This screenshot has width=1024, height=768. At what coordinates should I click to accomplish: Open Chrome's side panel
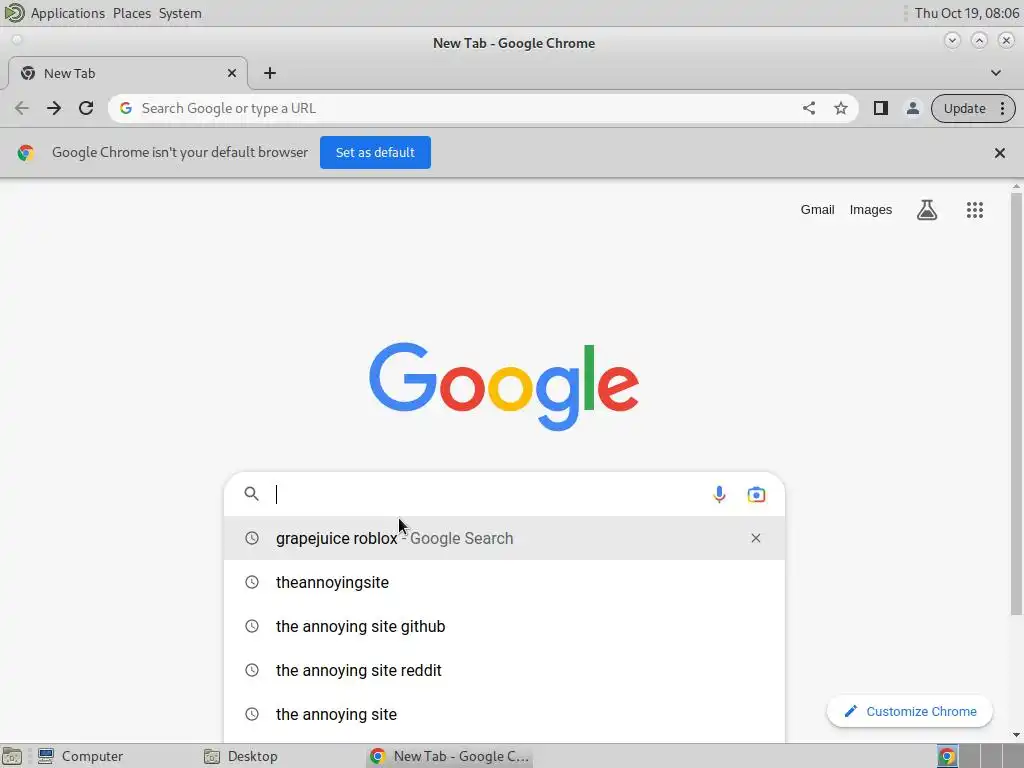pos(880,108)
